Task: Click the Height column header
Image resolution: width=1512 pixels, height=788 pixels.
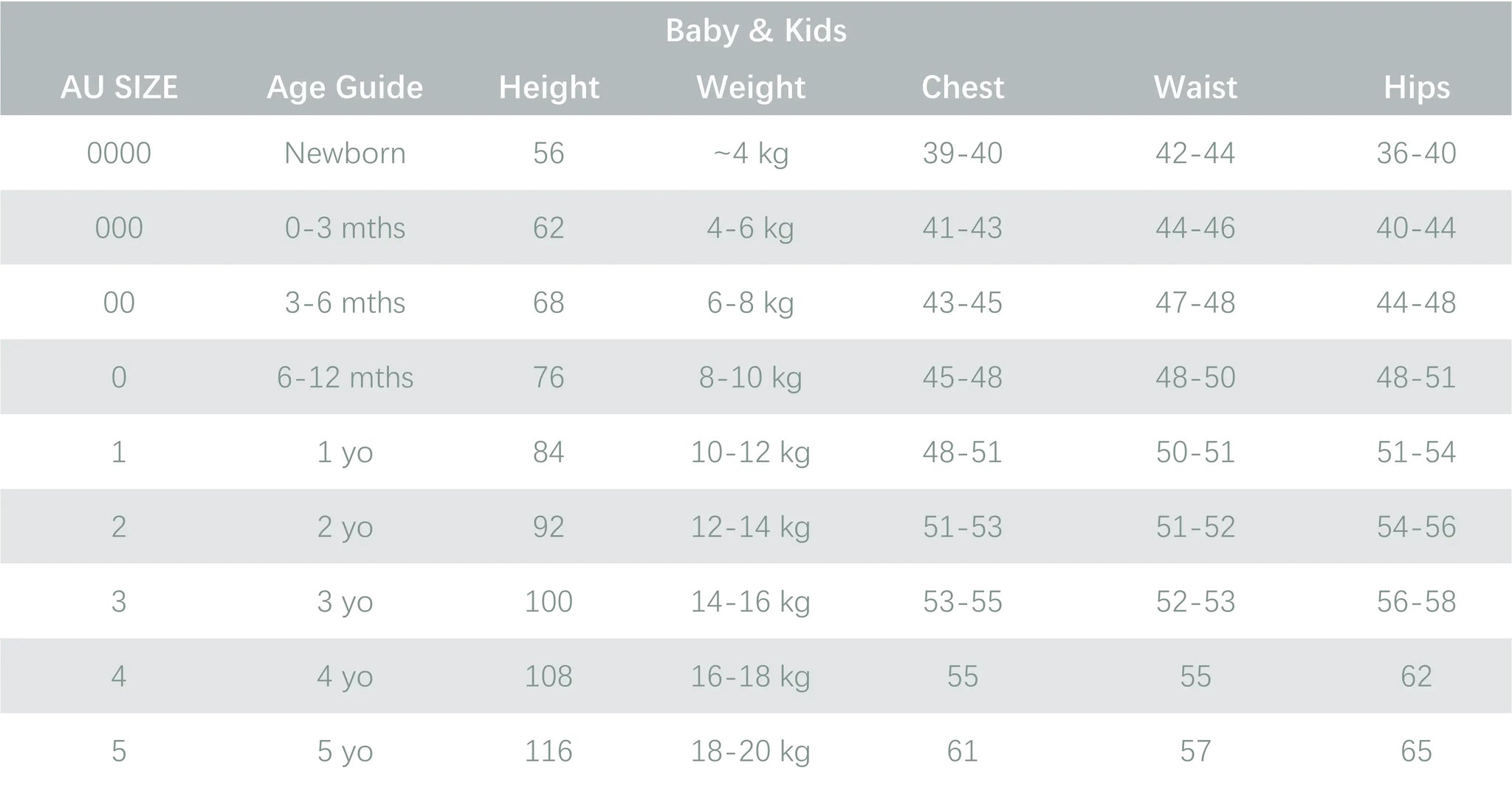Action: pos(549,88)
